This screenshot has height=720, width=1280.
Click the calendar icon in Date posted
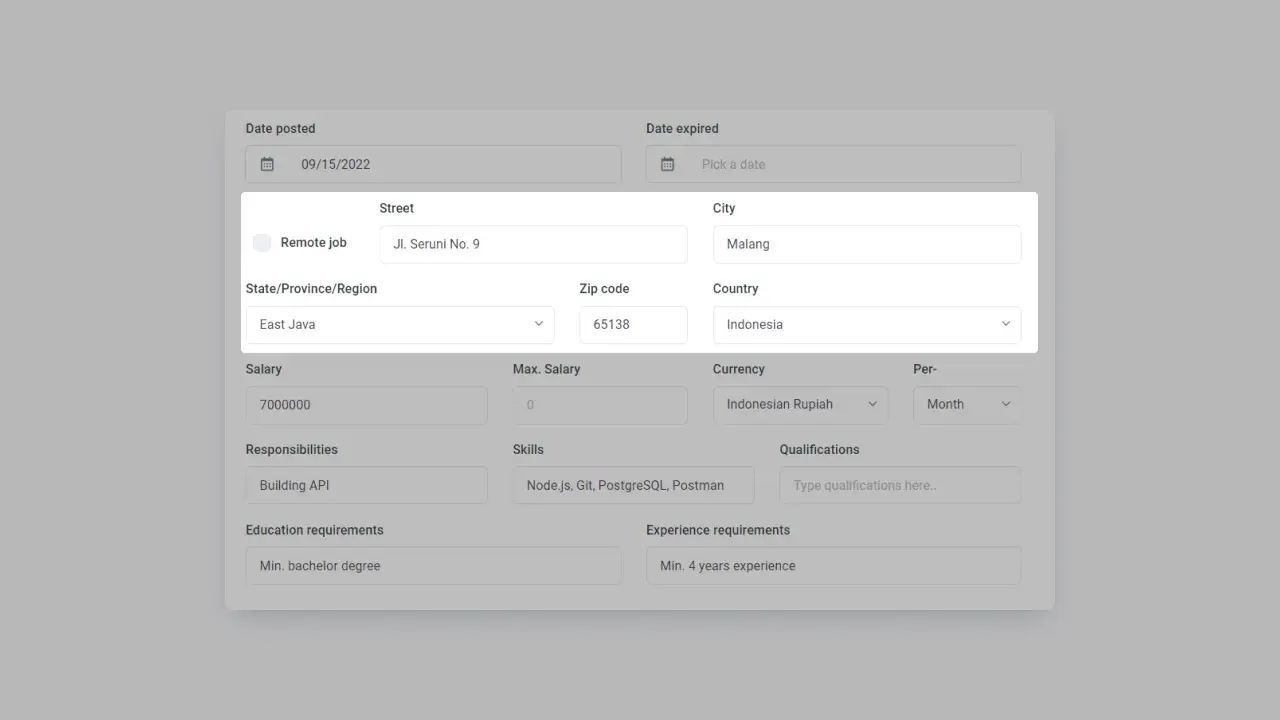pos(267,164)
